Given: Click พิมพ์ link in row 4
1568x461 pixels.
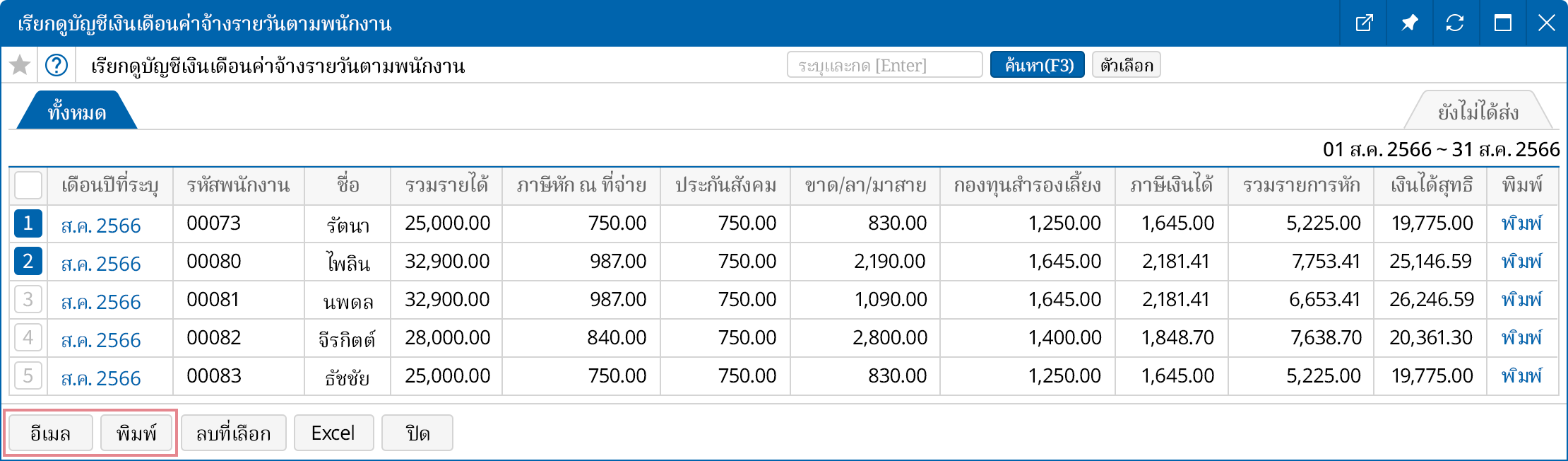Looking at the screenshot, I should coord(1521,338).
